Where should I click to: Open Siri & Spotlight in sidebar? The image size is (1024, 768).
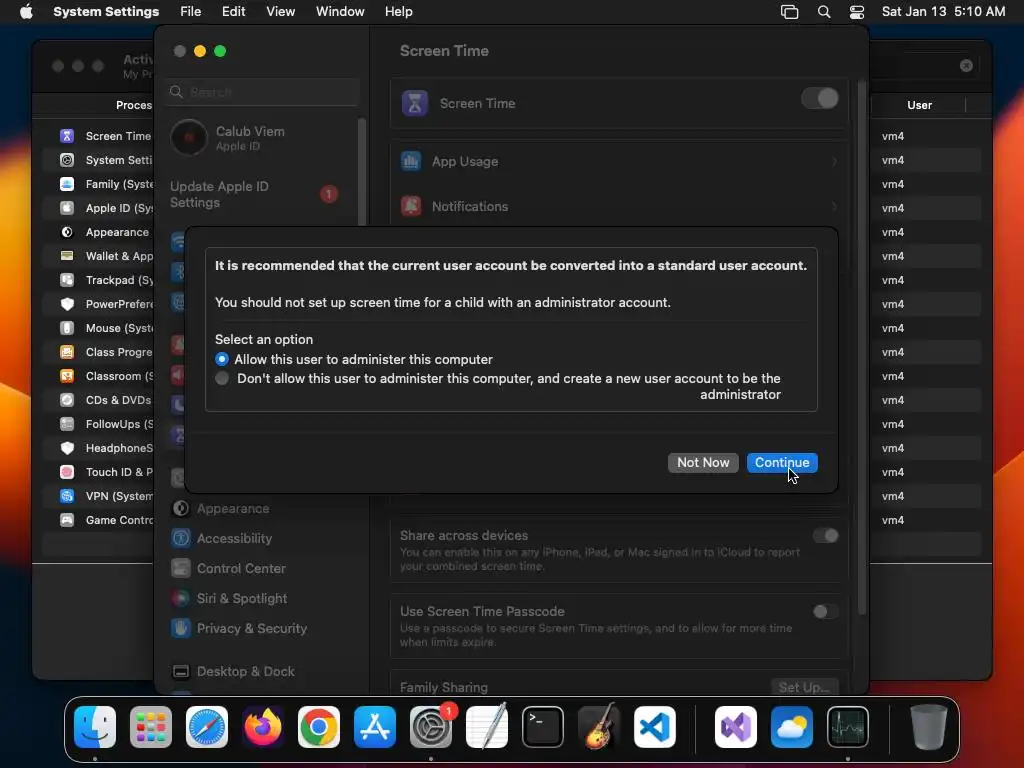241,598
